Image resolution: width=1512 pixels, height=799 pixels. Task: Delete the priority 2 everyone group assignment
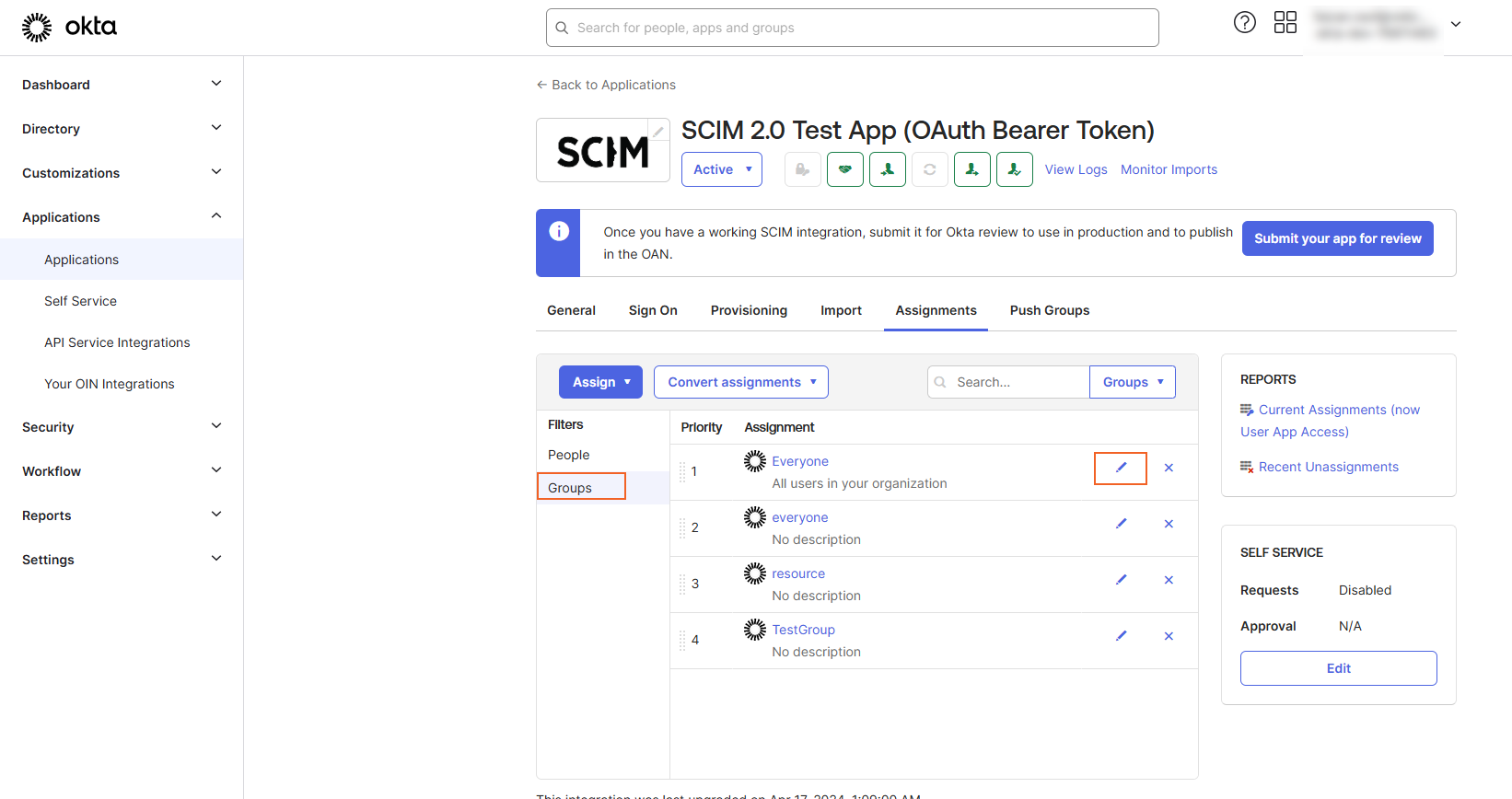pos(1169,524)
